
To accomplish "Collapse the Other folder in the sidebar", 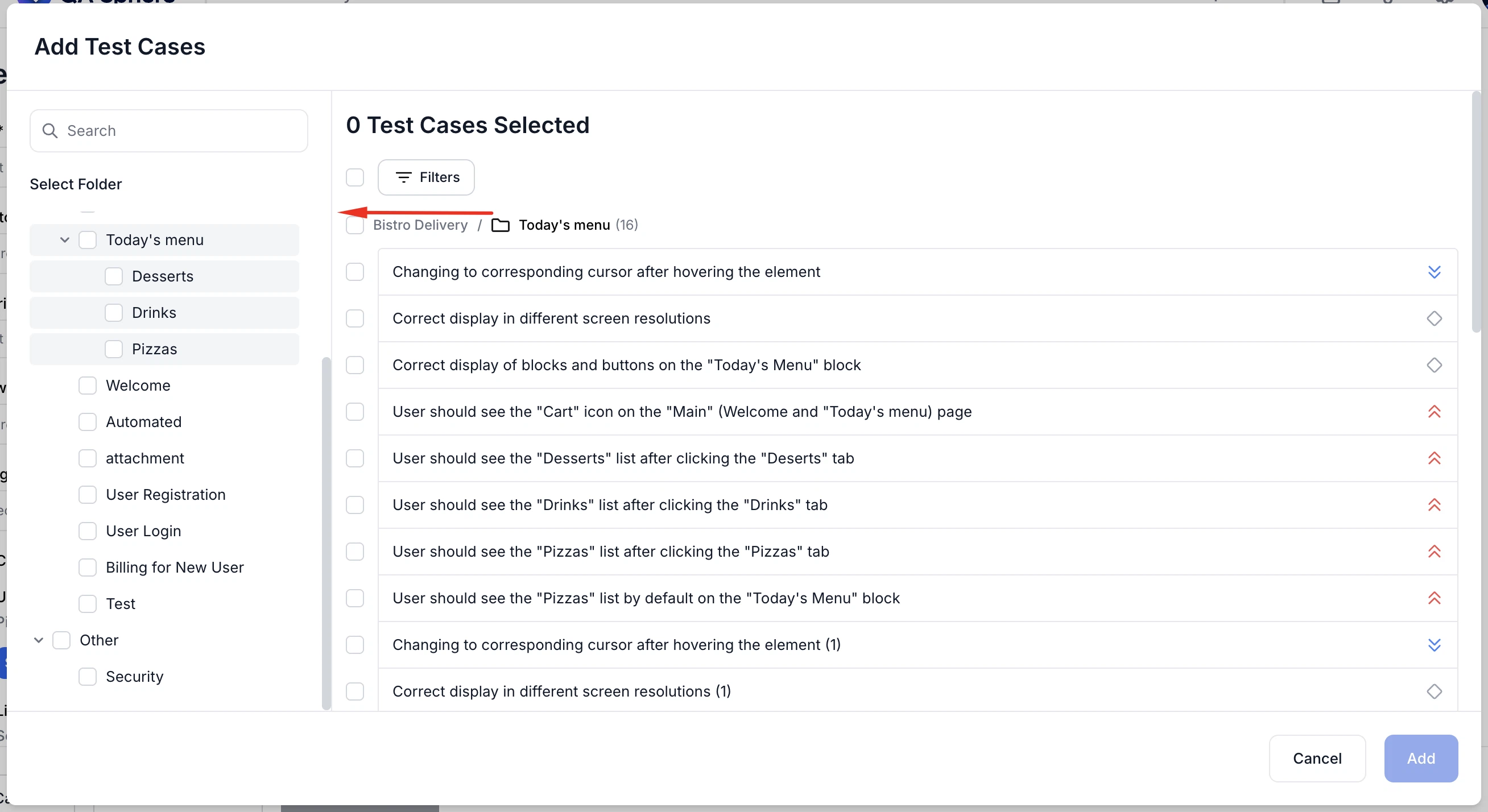I will pyautogui.click(x=38, y=640).
